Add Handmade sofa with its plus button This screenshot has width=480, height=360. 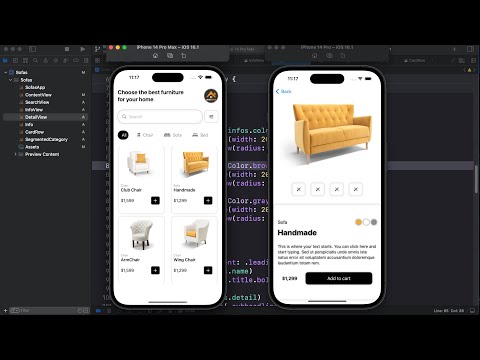click(x=208, y=200)
